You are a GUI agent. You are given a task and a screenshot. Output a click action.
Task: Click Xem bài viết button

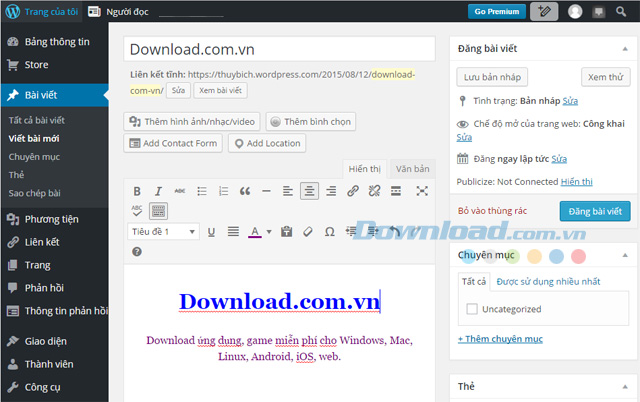220,90
